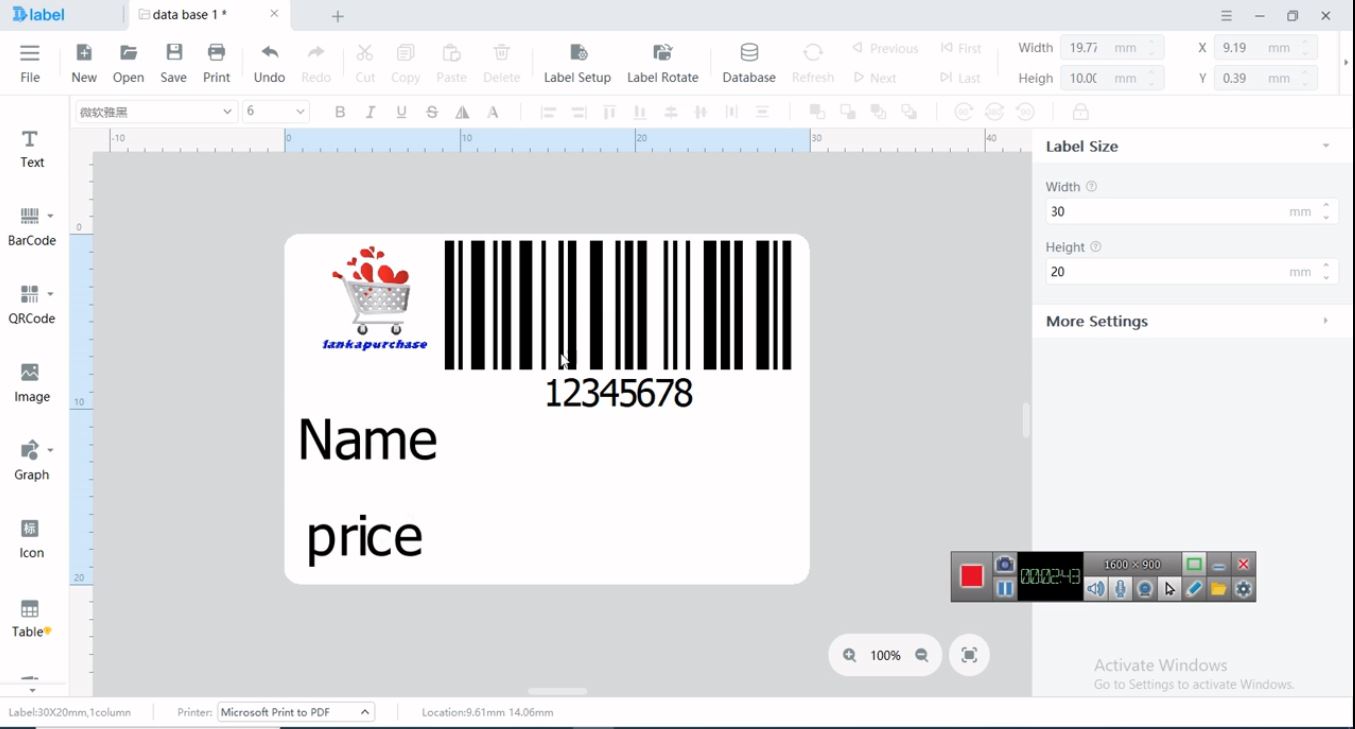This screenshot has width=1355, height=729.
Task: Expand the More Settings section
Action: click(1186, 321)
